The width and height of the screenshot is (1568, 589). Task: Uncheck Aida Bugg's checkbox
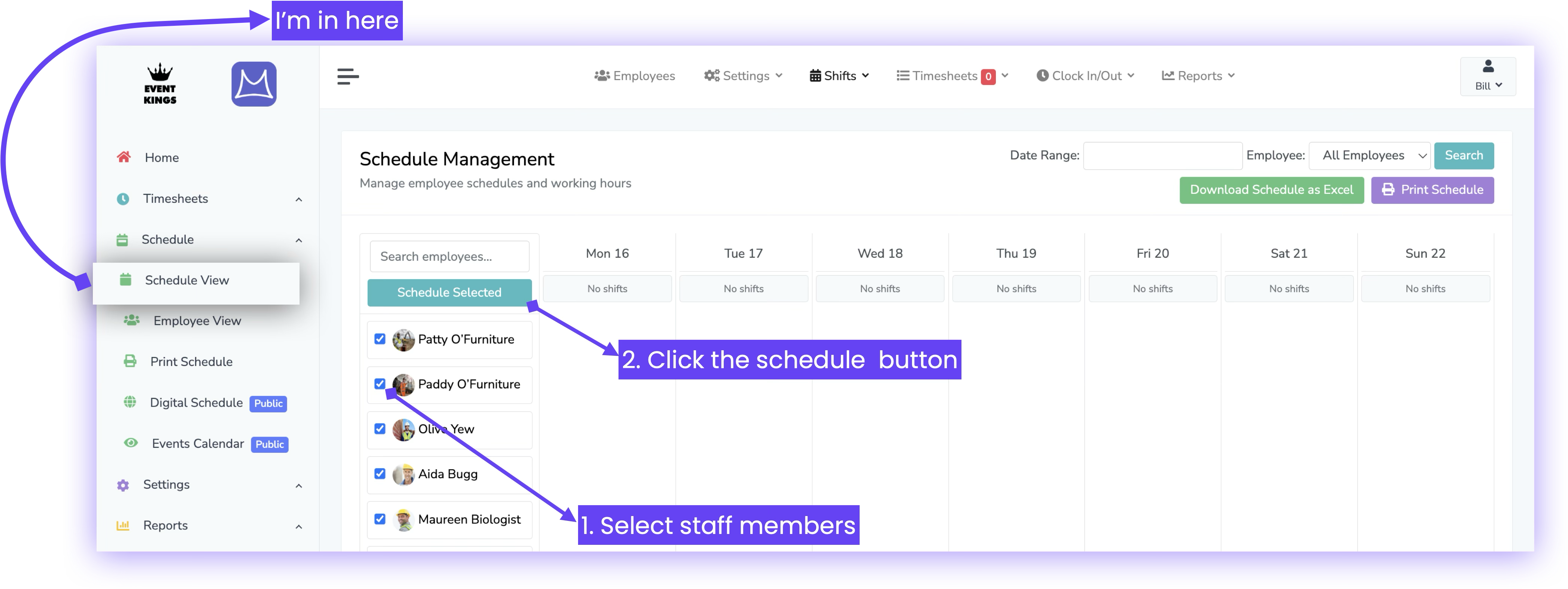pos(380,474)
